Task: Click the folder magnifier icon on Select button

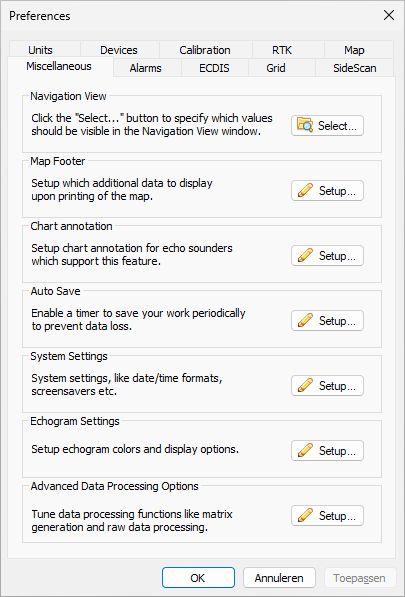Action: (x=305, y=125)
